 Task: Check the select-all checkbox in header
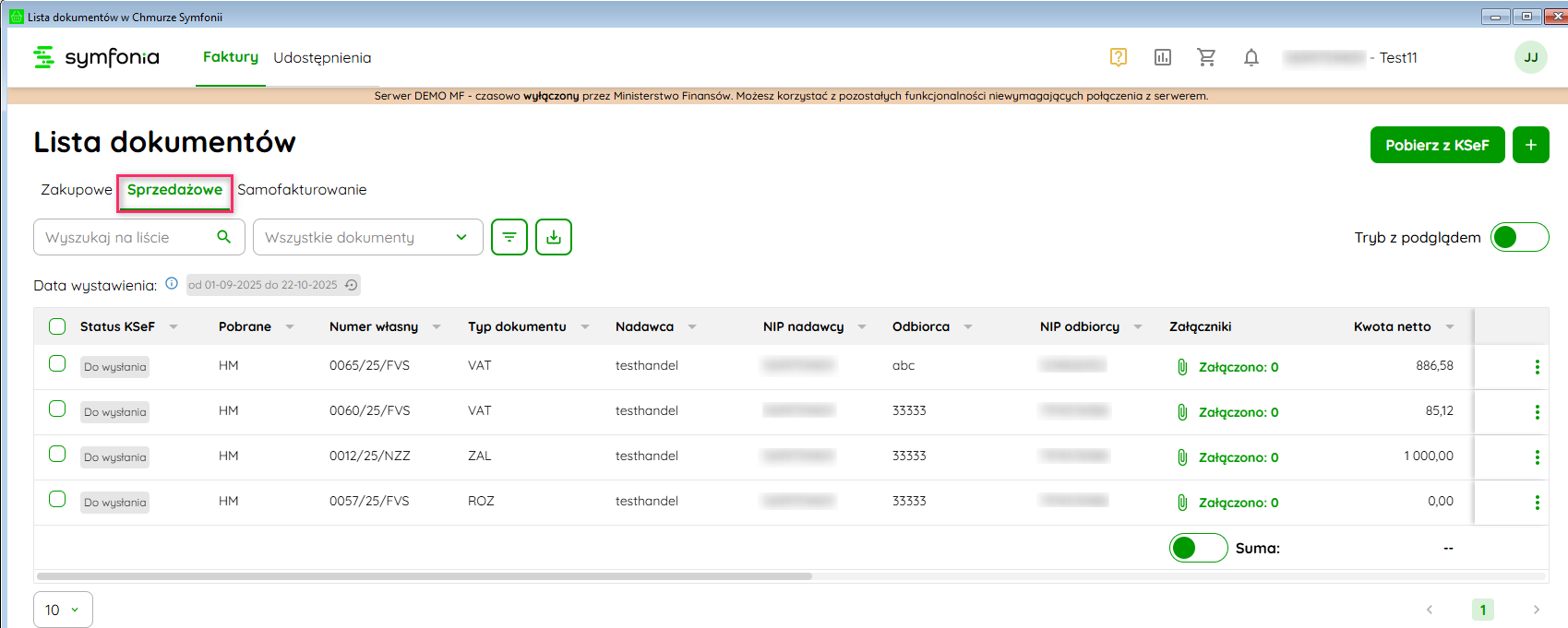(57, 326)
